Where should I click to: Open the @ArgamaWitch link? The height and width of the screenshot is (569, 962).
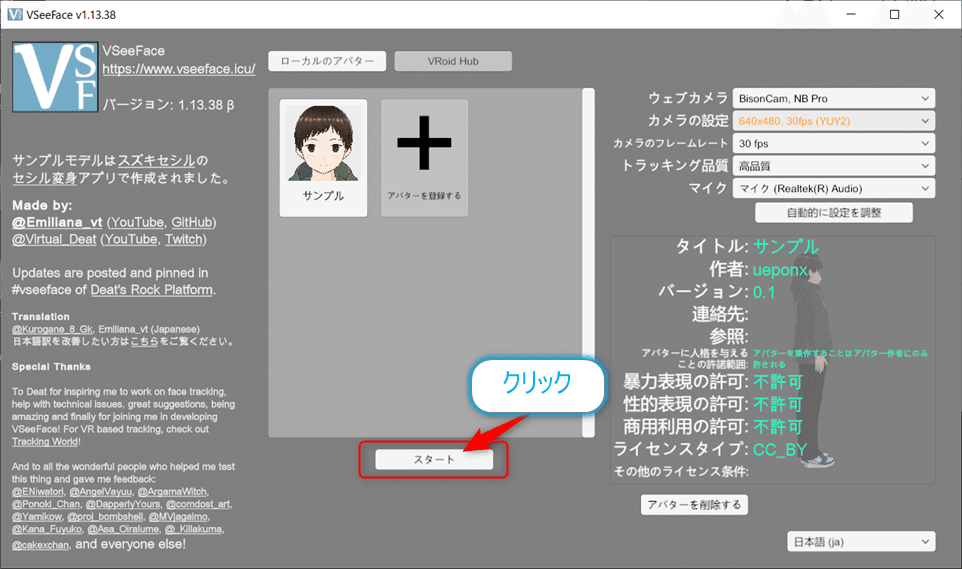[x=172, y=492]
